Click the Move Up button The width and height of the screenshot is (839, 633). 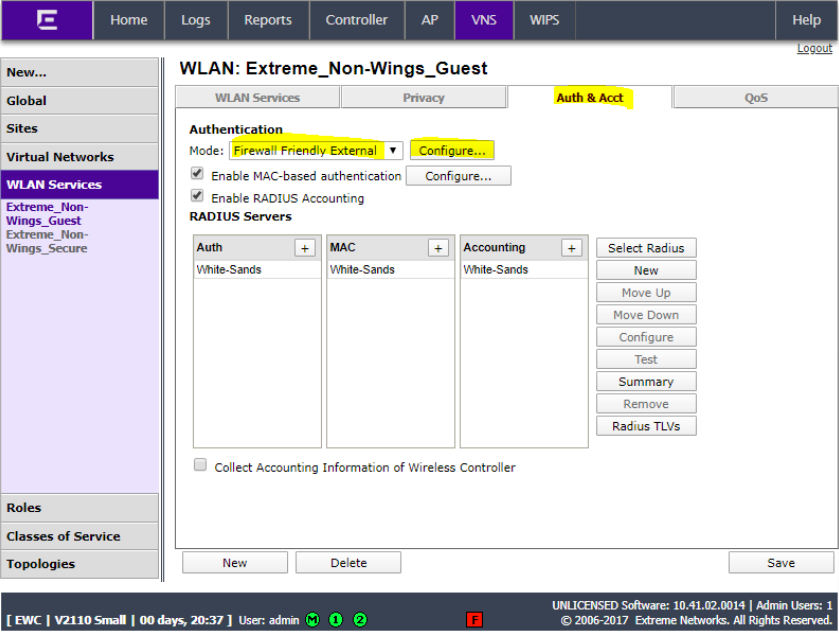(646, 293)
